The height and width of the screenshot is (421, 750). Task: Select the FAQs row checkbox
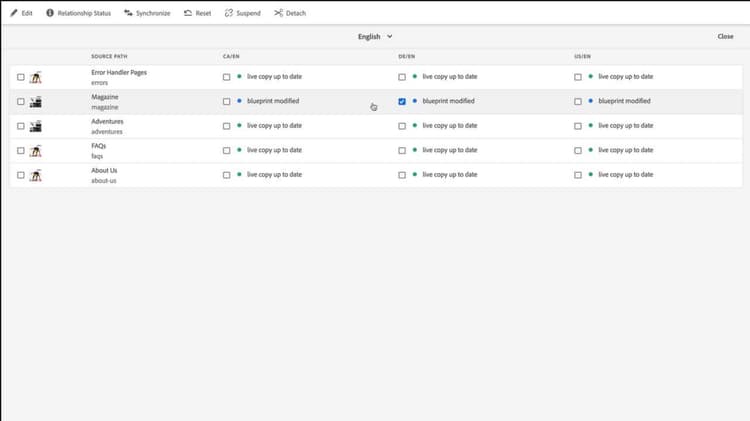click(21, 151)
